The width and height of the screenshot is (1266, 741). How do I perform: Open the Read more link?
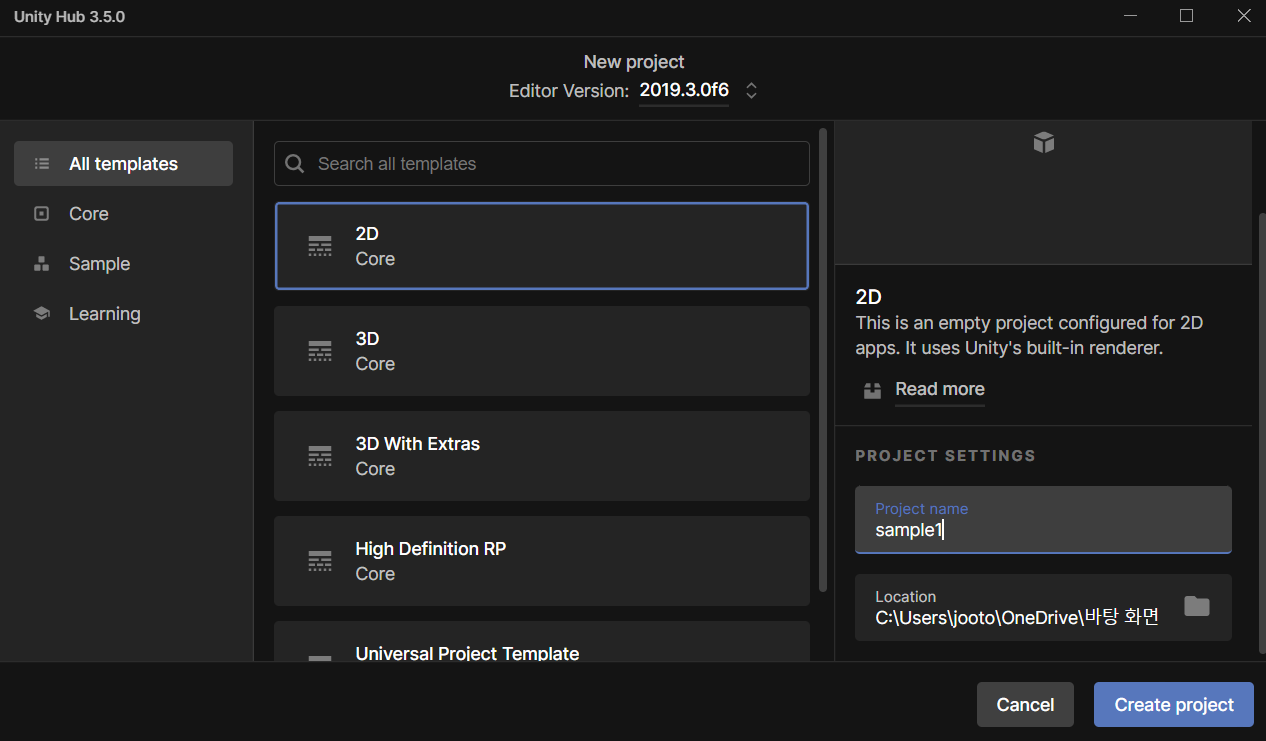click(x=940, y=389)
